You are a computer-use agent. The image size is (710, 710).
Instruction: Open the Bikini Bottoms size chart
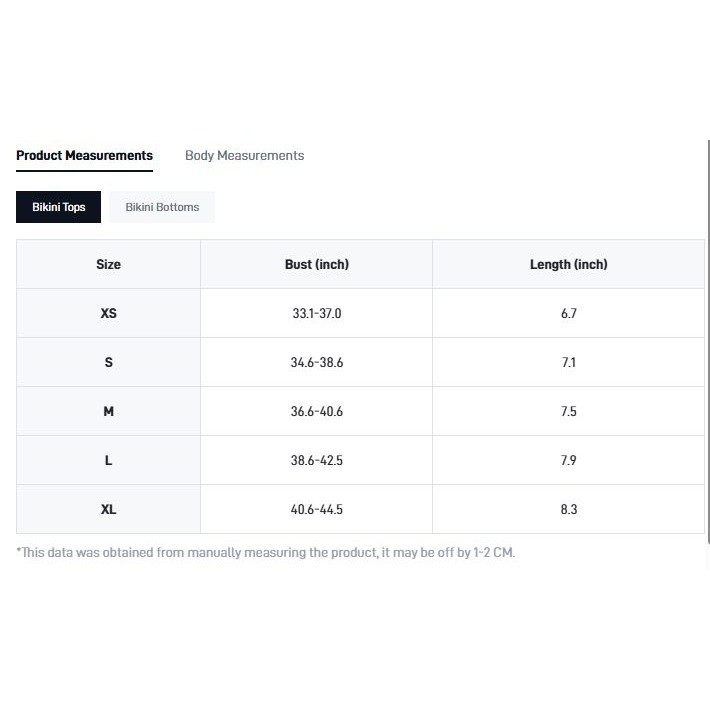[162, 207]
